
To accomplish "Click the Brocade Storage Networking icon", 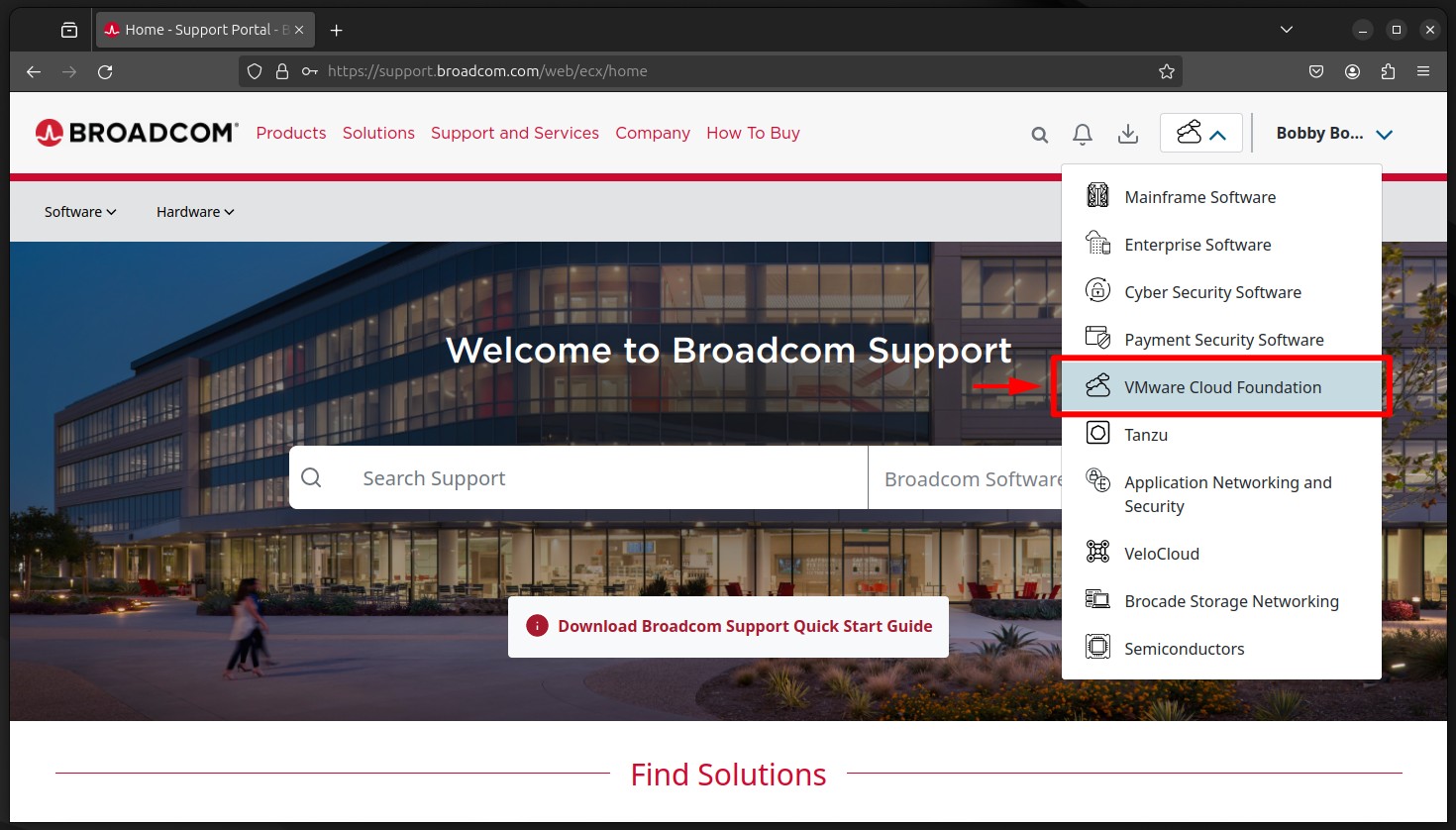I will [1097, 599].
